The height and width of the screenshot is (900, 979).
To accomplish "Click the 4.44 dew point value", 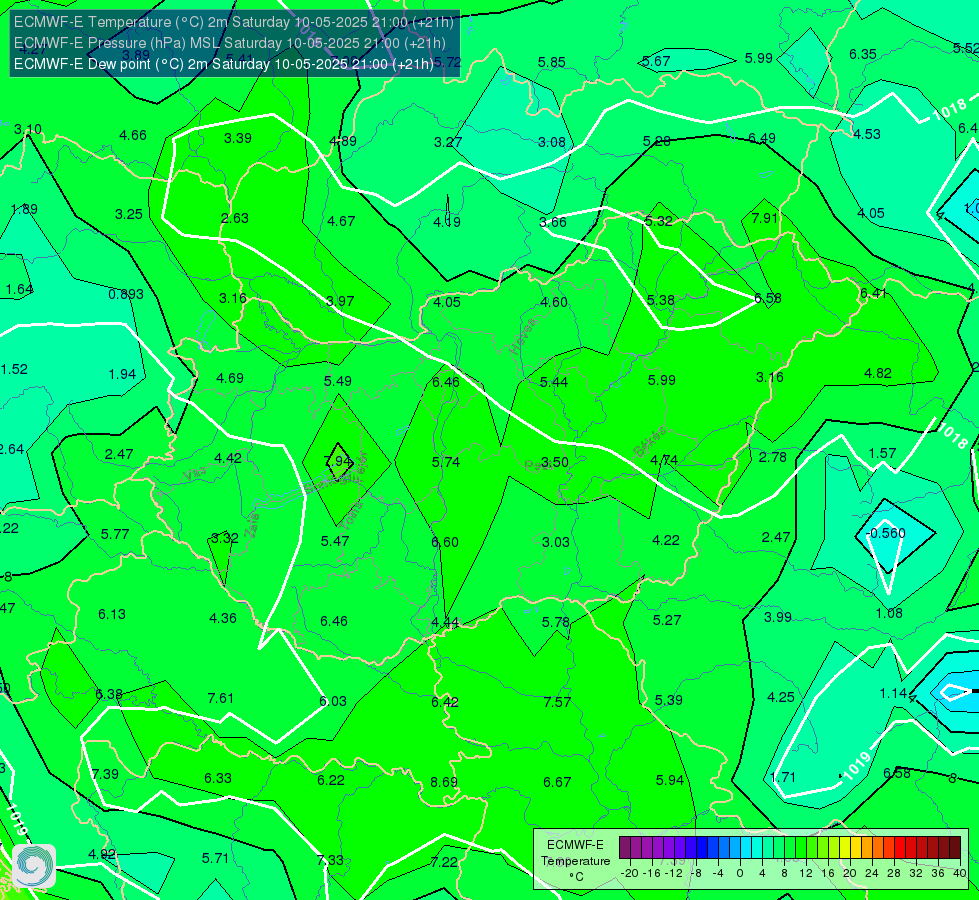I will tap(445, 623).
